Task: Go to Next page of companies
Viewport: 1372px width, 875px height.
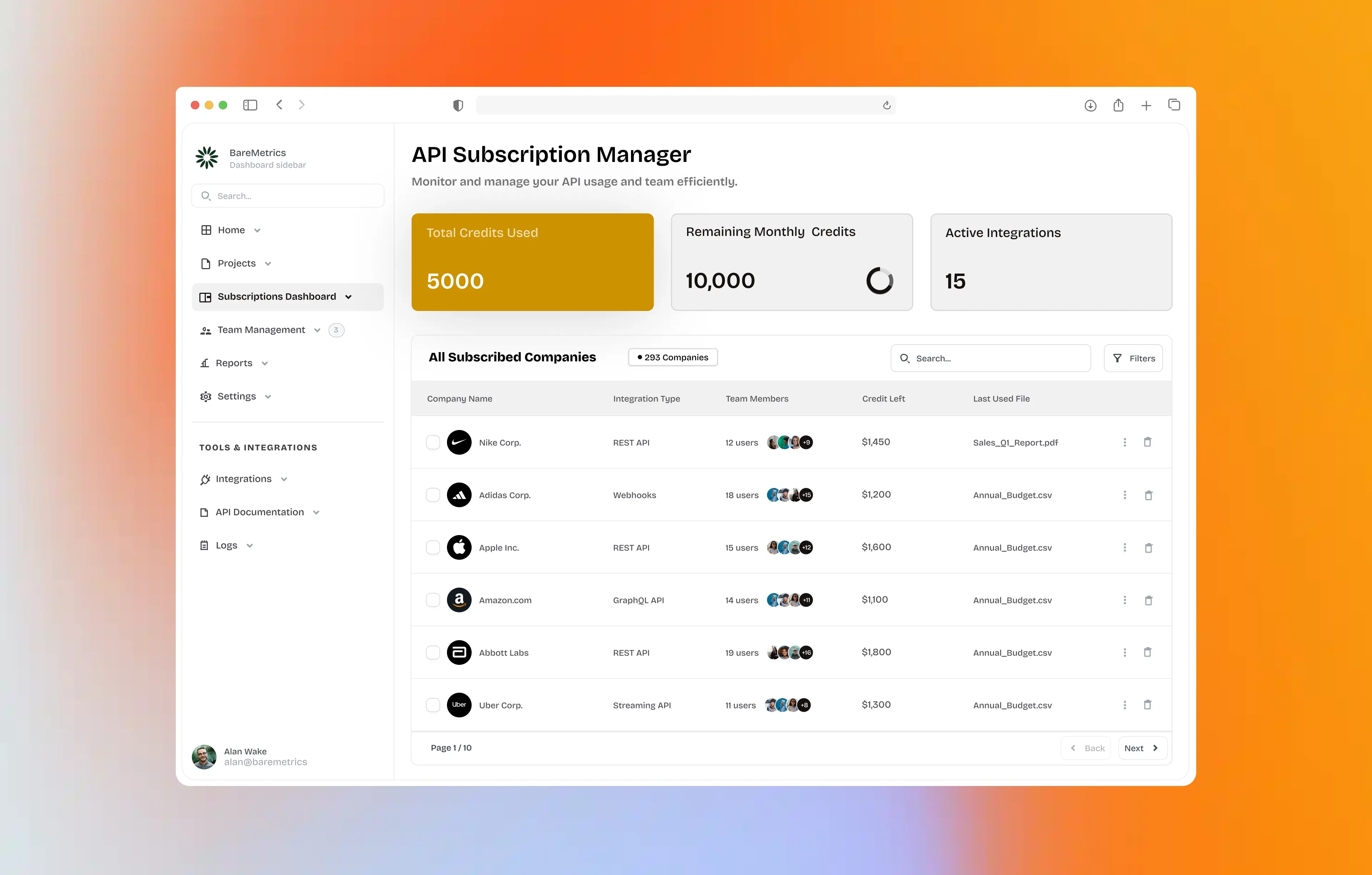Action: [1141, 748]
